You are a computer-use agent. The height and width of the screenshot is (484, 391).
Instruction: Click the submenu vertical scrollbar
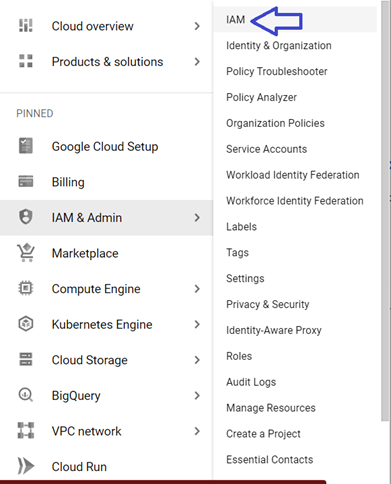tap(385, 211)
